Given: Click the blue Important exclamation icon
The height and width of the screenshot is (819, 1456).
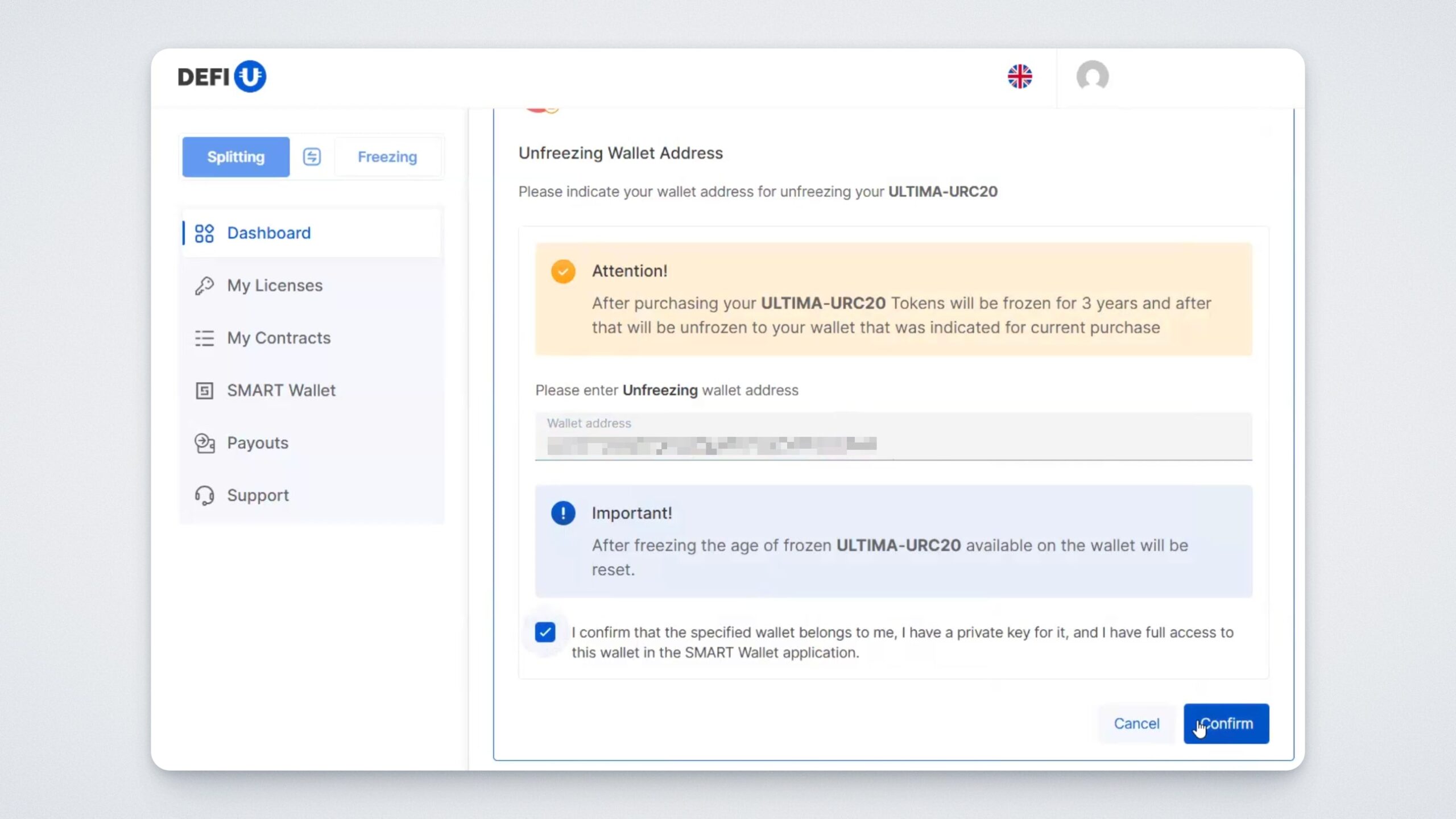Looking at the screenshot, I should (563, 513).
